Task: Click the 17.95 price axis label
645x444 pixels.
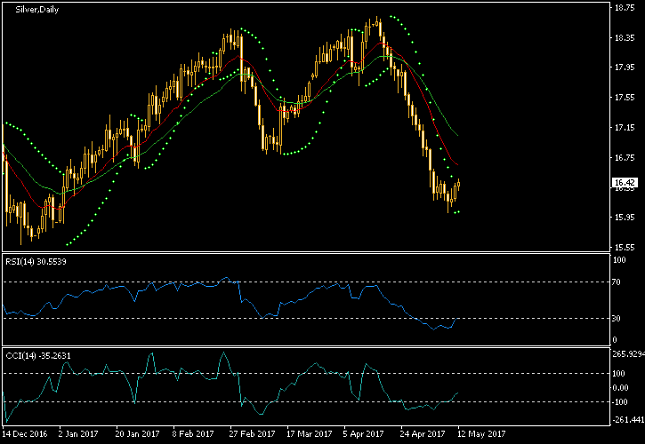Action: tap(624, 67)
